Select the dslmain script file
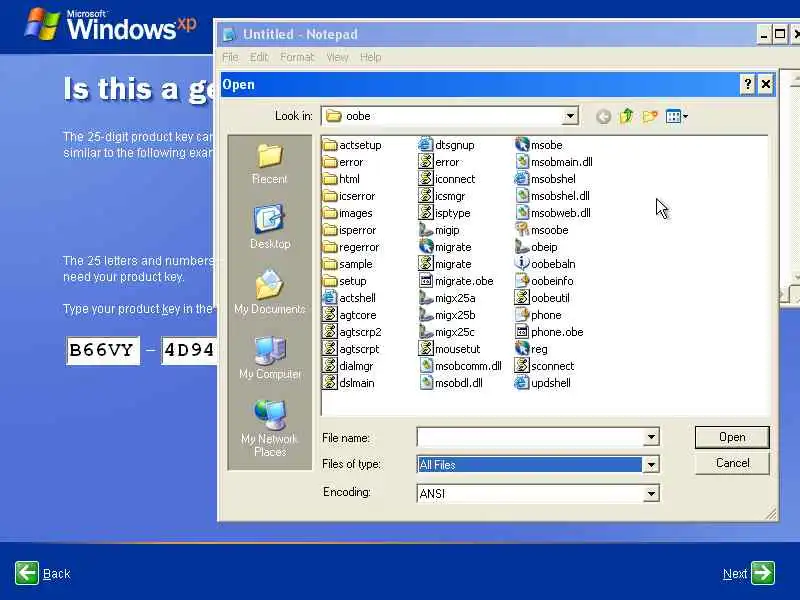Screen dimensions: 800x600 [349, 383]
